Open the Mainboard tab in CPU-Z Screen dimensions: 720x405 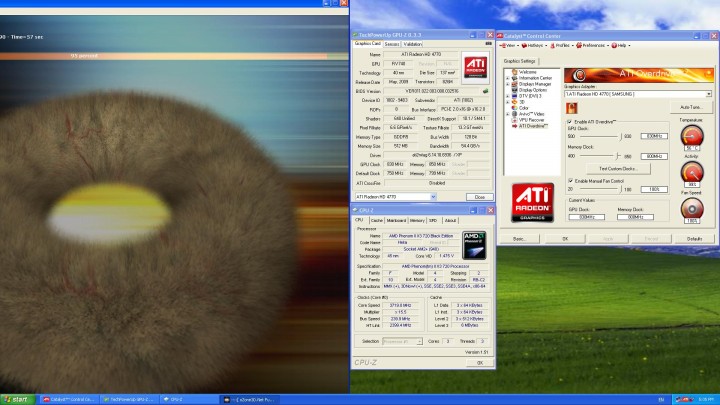(396, 220)
